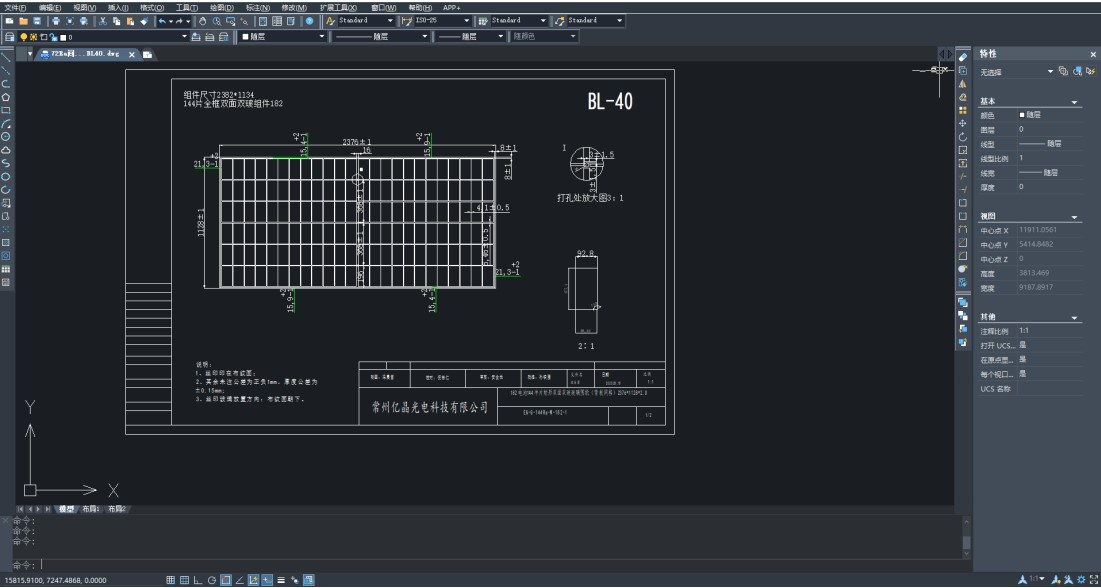Screen dimensions: 1101x588
Task: Switch to the 布局1 layout tab
Action: click(90, 509)
